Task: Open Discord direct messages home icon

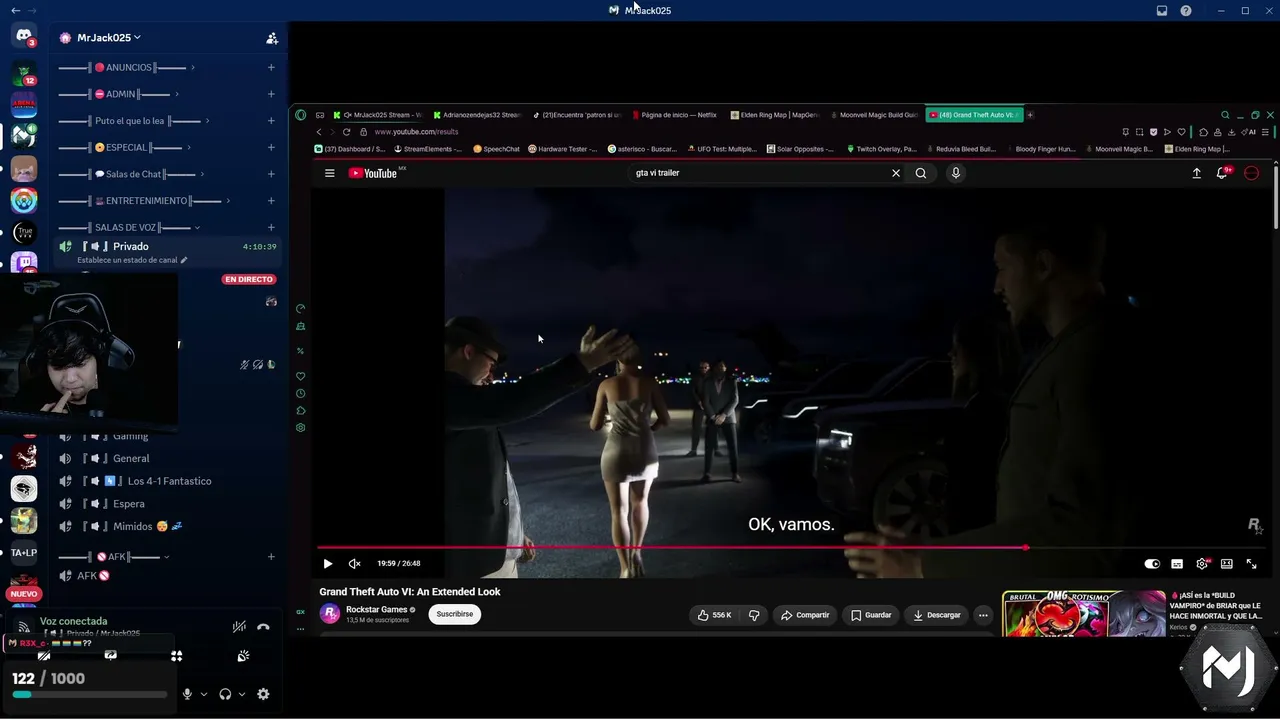Action: [x=24, y=36]
